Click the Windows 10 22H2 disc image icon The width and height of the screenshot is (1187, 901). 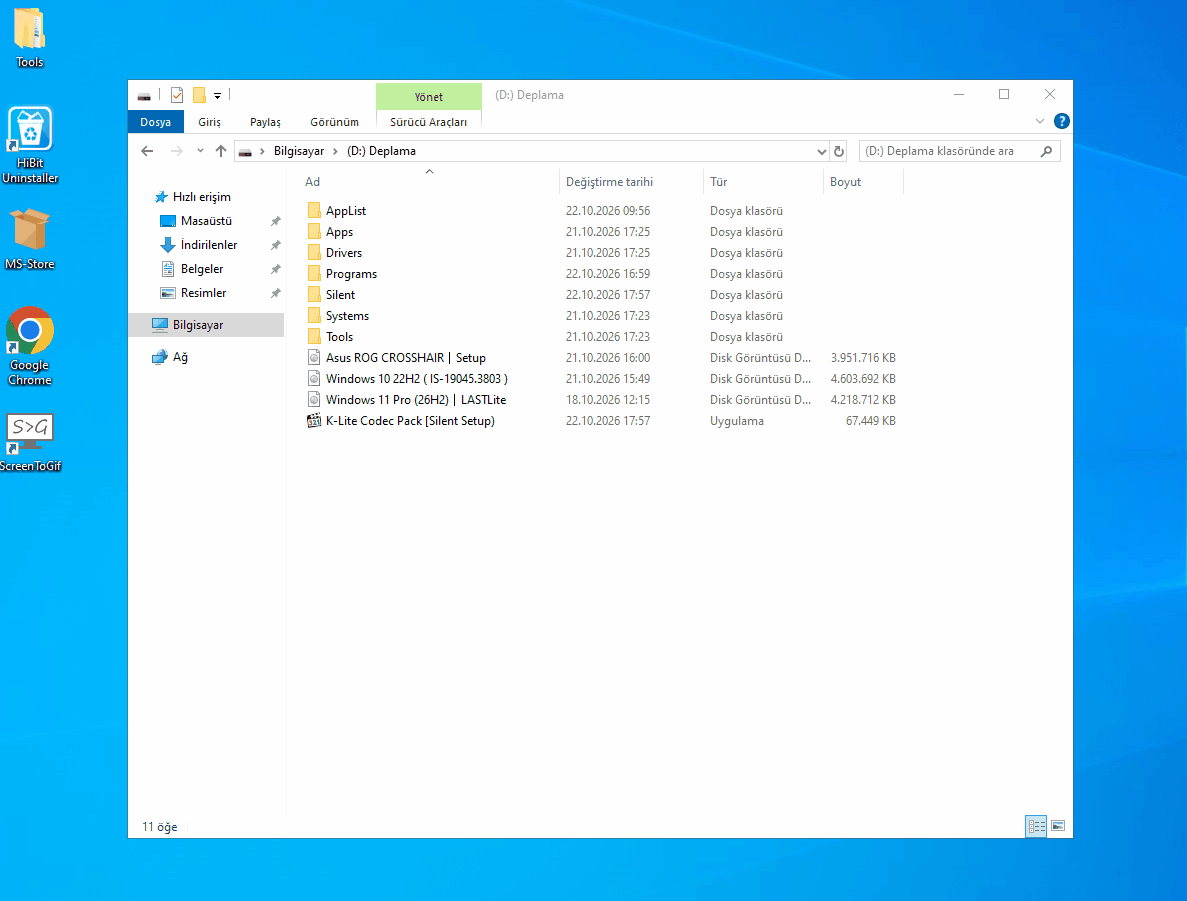tap(313, 379)
